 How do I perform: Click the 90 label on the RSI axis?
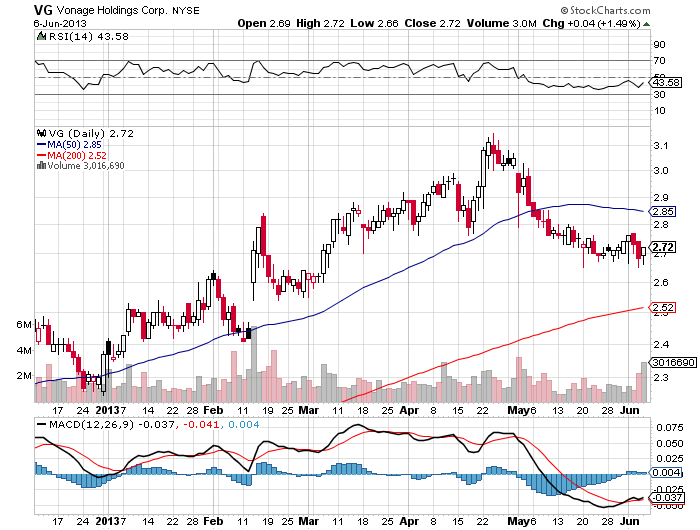(659, 44)
